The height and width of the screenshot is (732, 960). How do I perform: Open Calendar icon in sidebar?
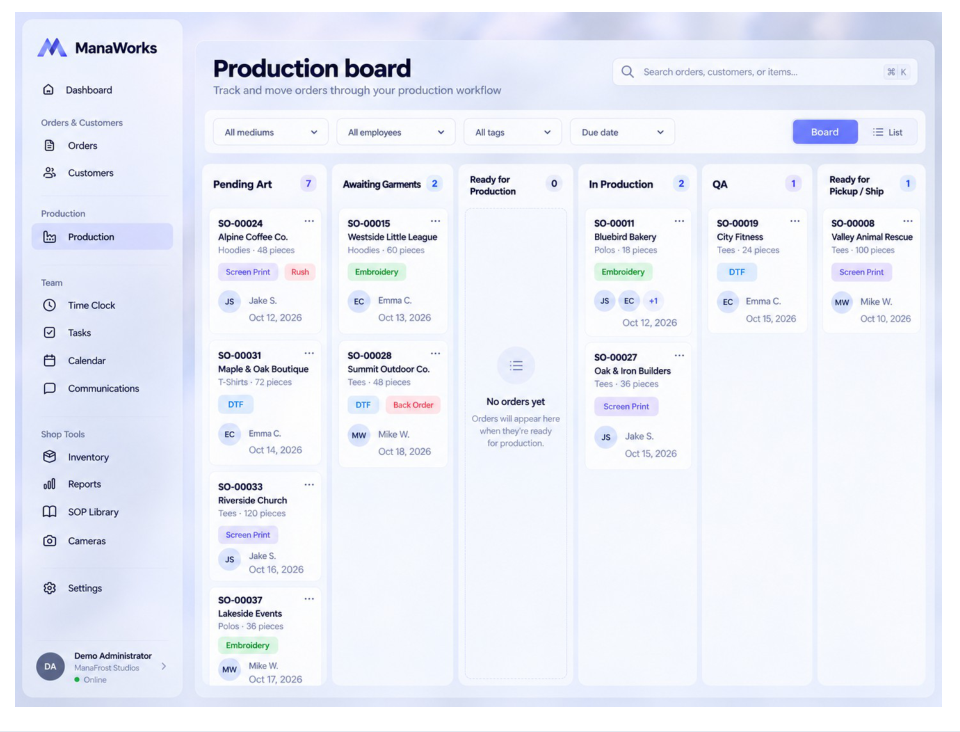tap(50, 360)
